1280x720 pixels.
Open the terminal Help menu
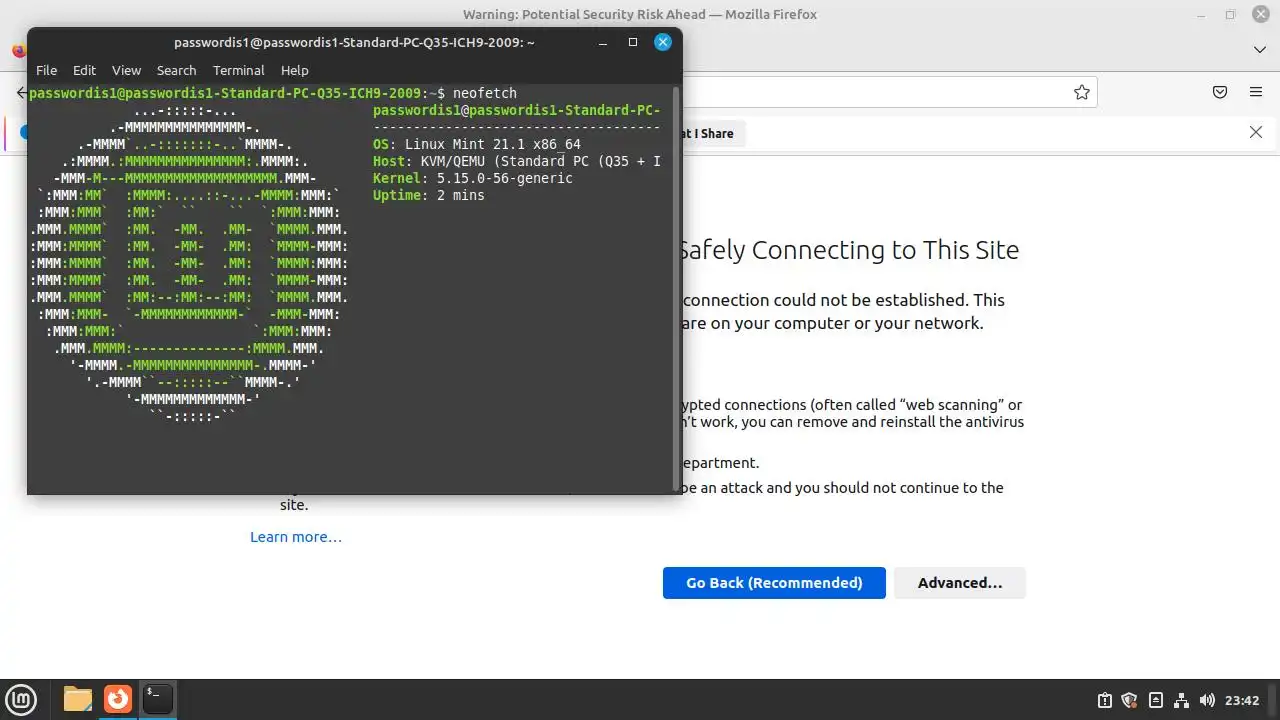pos(294,70)
